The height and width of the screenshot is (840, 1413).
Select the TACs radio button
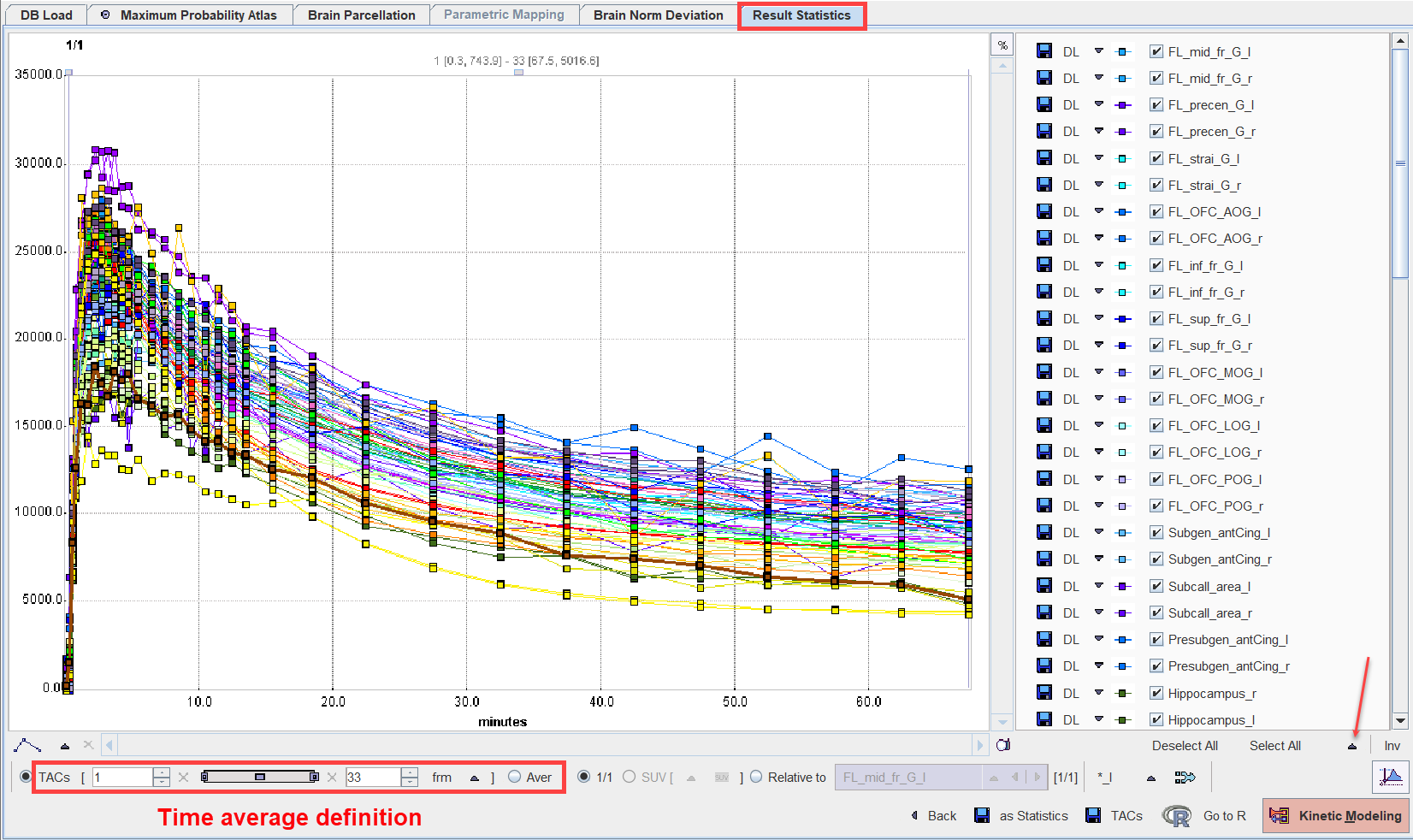pos(26,777)
